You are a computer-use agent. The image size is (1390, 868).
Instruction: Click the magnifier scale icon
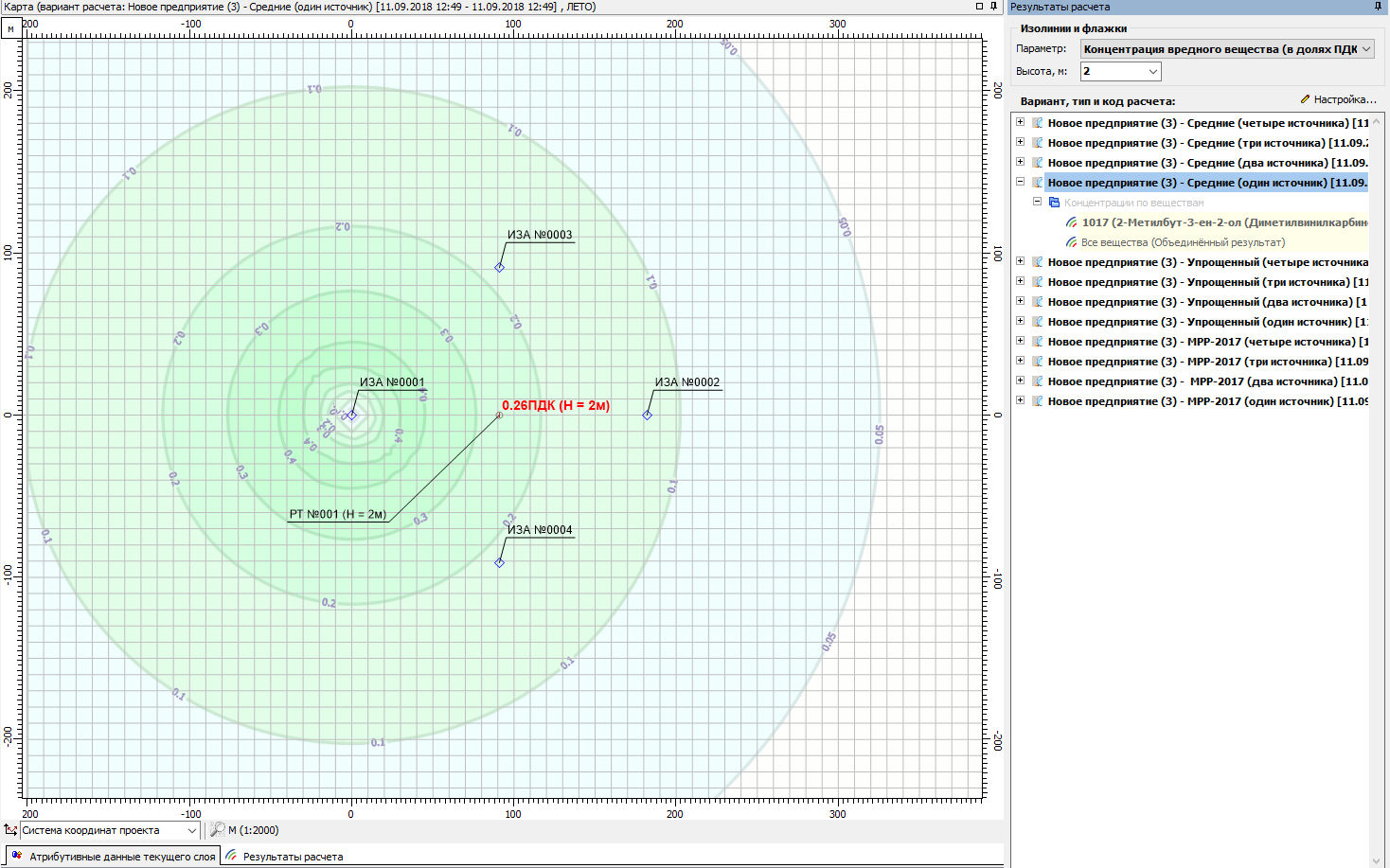click(218, 830)
